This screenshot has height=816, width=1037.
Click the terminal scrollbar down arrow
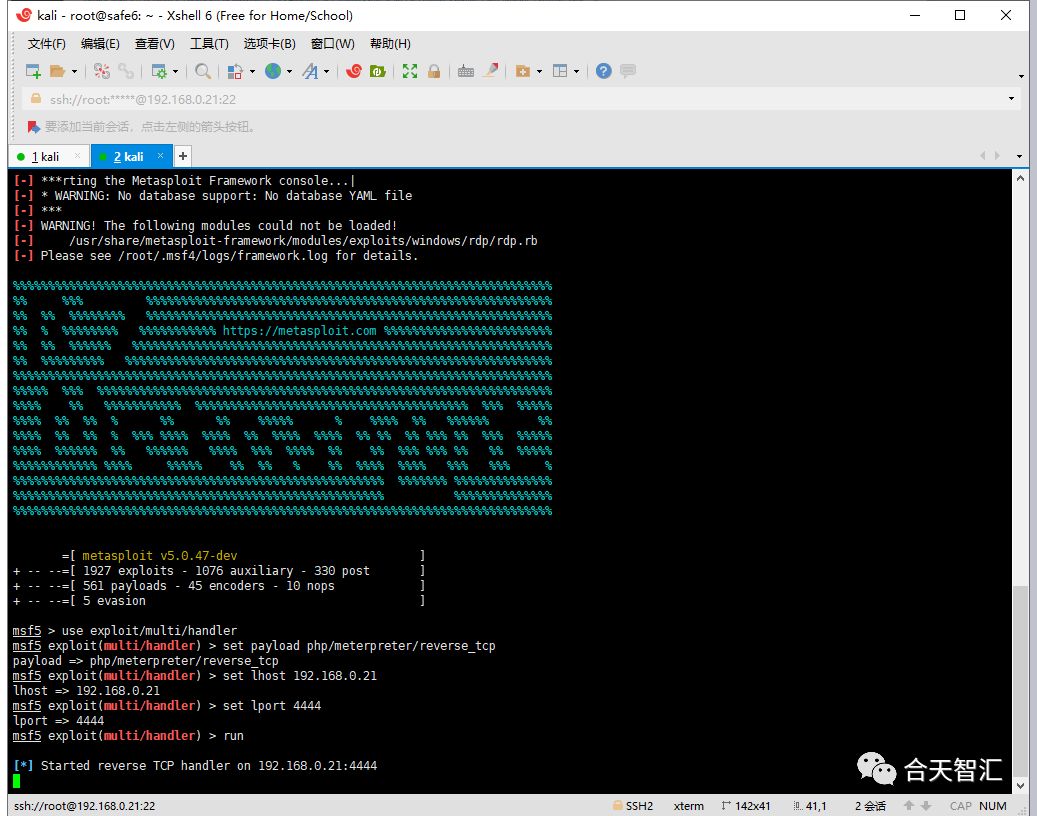tap(1020, 786)
